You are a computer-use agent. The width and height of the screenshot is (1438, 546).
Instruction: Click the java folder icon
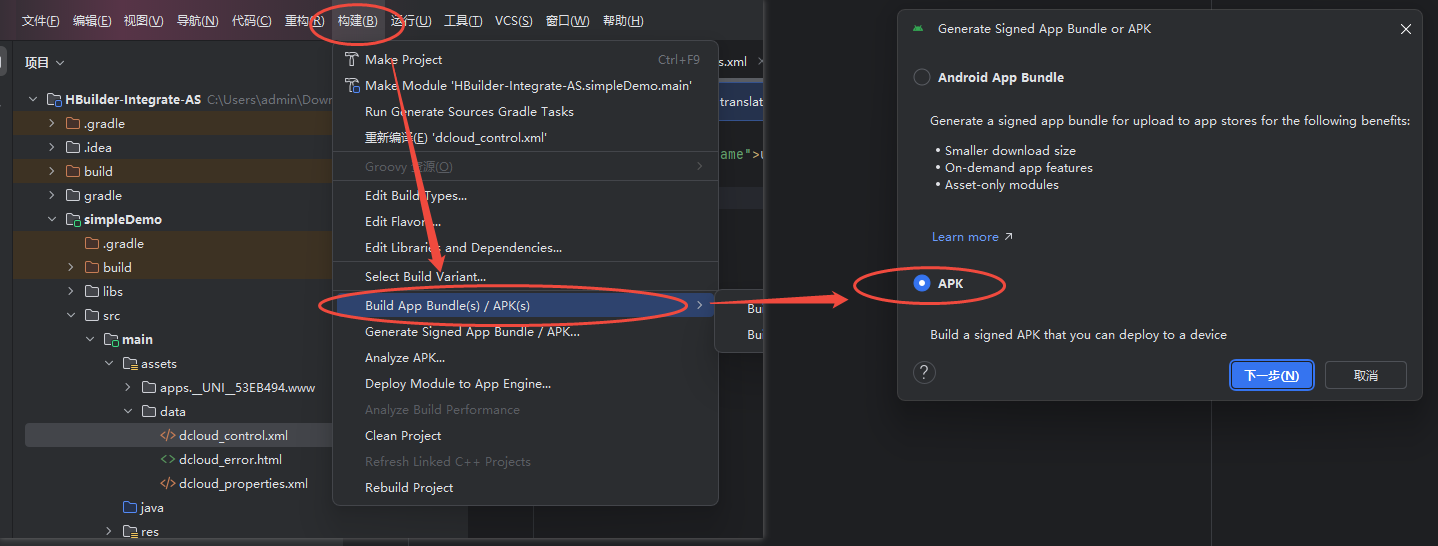click(x=130, y=507)
